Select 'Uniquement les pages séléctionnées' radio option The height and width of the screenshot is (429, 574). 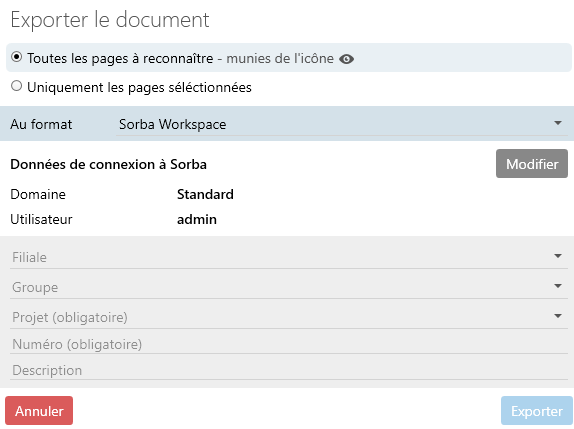[16, 86]
